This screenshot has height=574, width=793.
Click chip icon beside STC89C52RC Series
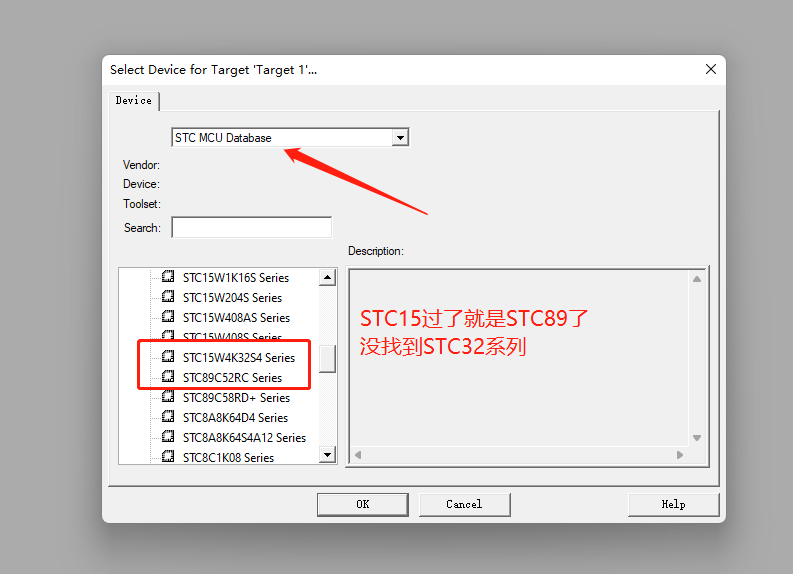click(x=168, y=377)
